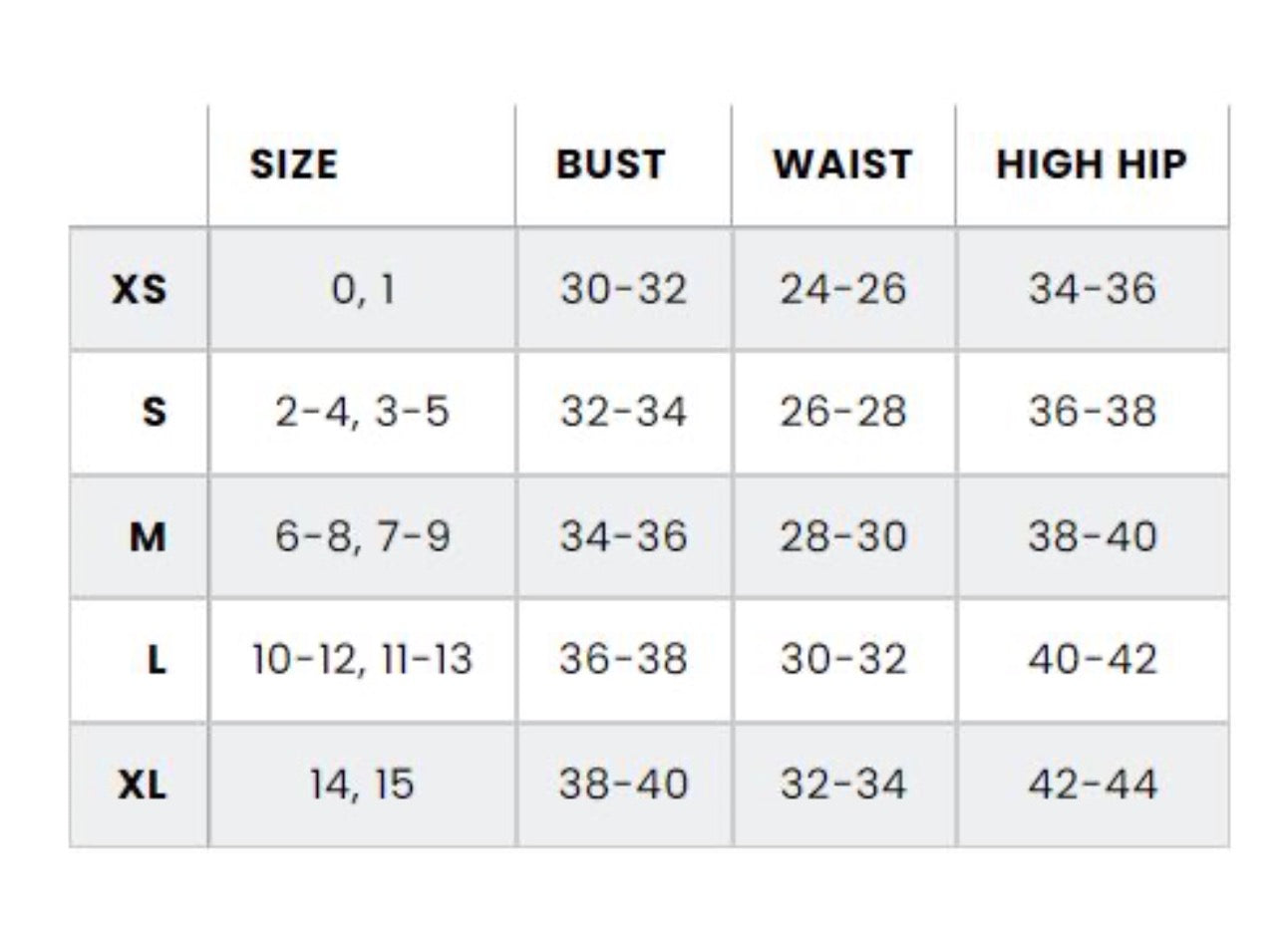Click the BUST column header

pos(610,164)
